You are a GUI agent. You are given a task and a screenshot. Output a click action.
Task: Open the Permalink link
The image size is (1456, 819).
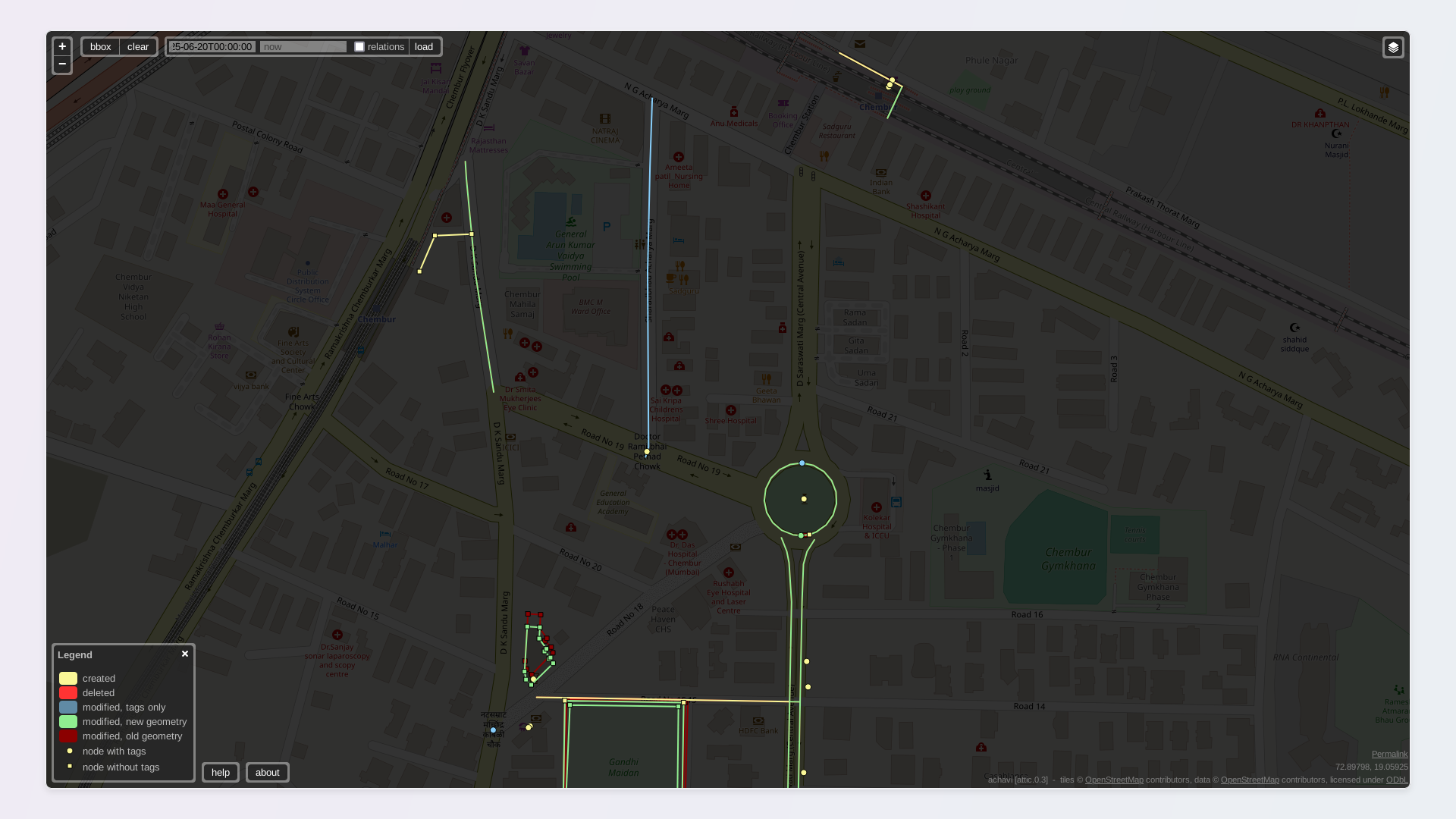(x=1389, y=754)
